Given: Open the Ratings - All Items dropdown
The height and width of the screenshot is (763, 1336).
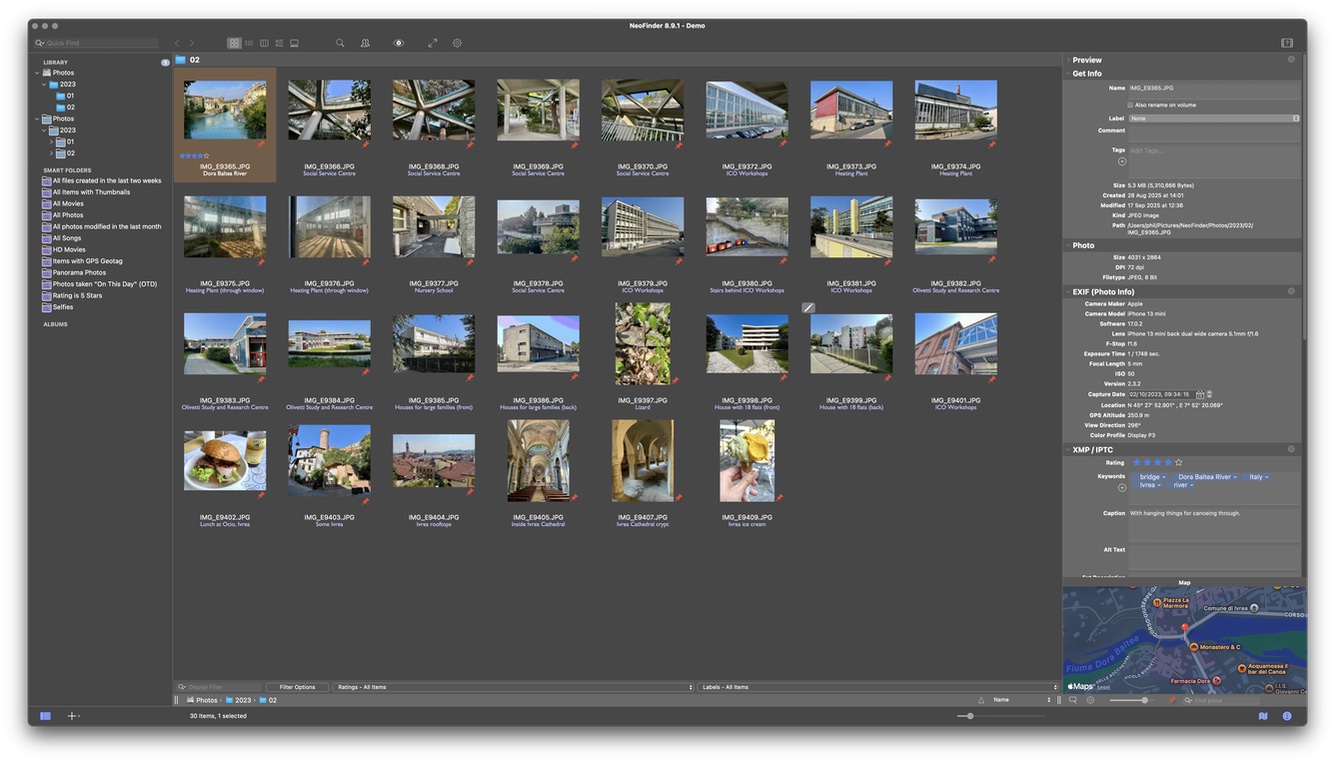Looking at the screenshot, I should tap(514, 687).
